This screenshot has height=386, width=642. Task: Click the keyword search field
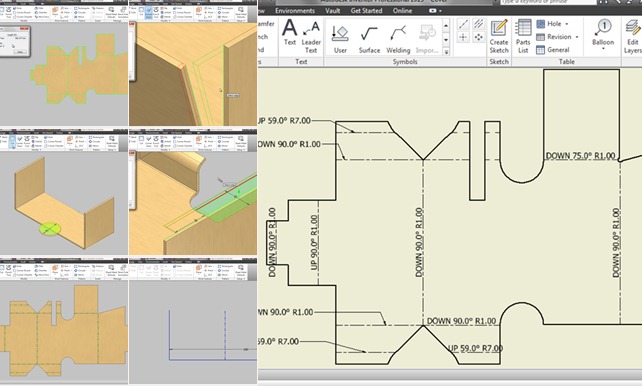548,2
